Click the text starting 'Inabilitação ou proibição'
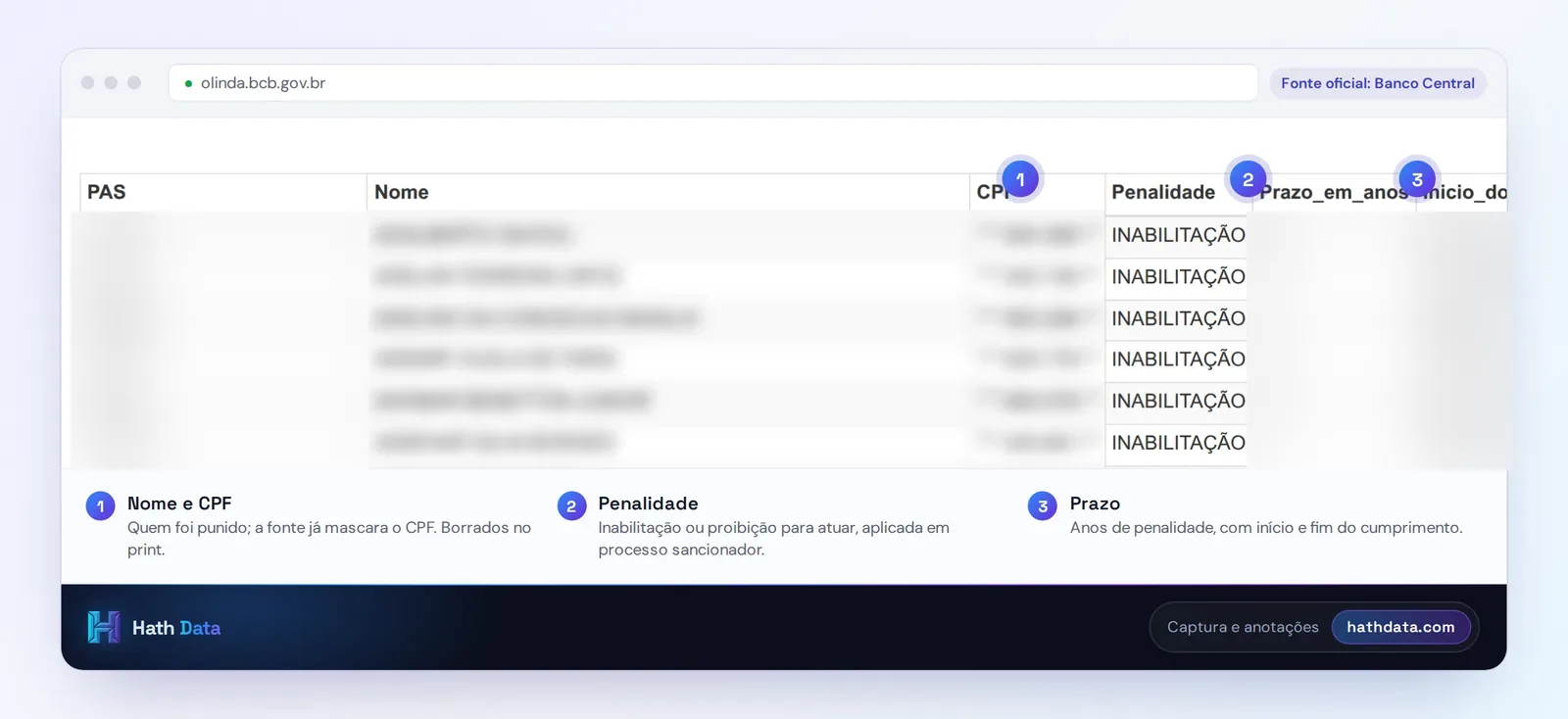Screen dimensions: 1568x719 [x=773, y=539]
